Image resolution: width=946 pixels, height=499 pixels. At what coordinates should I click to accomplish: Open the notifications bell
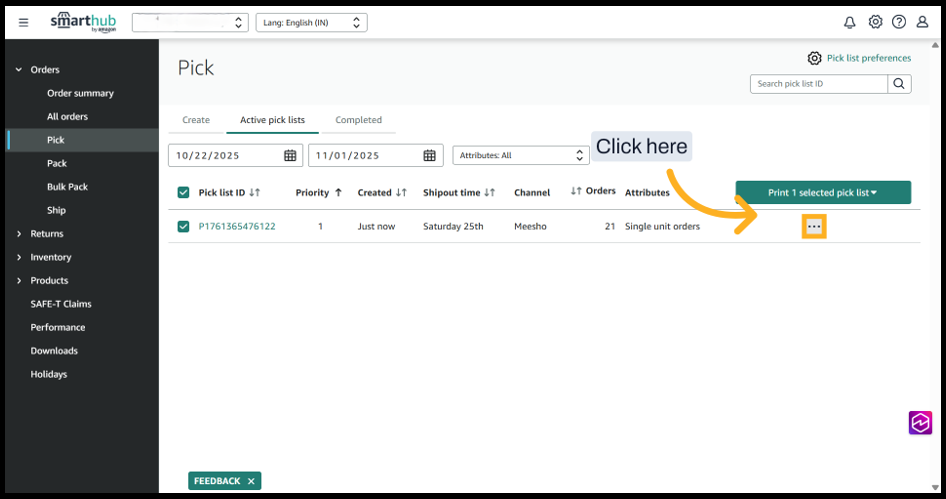[x=850, y=22]
